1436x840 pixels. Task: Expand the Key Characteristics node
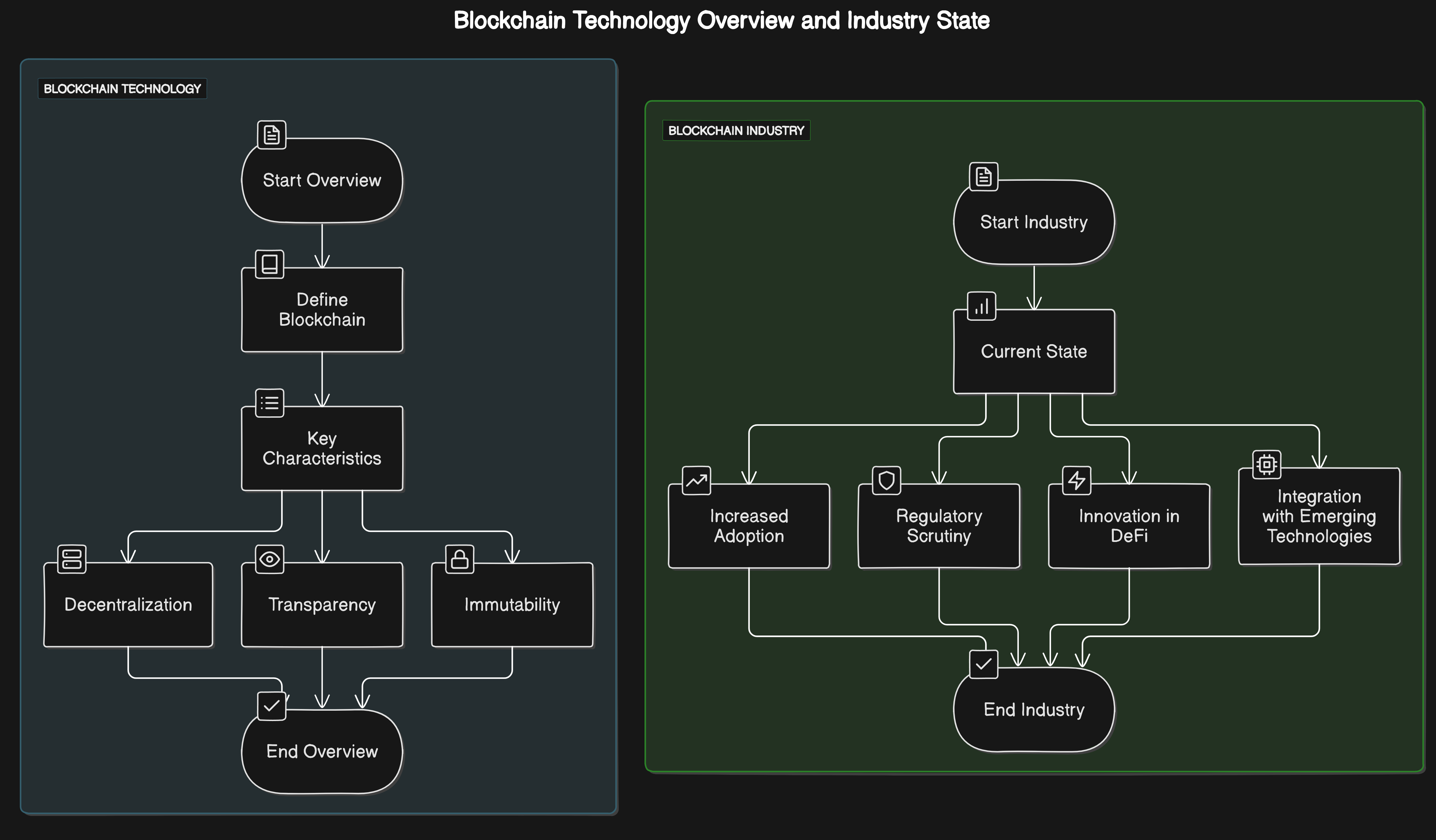322,449
